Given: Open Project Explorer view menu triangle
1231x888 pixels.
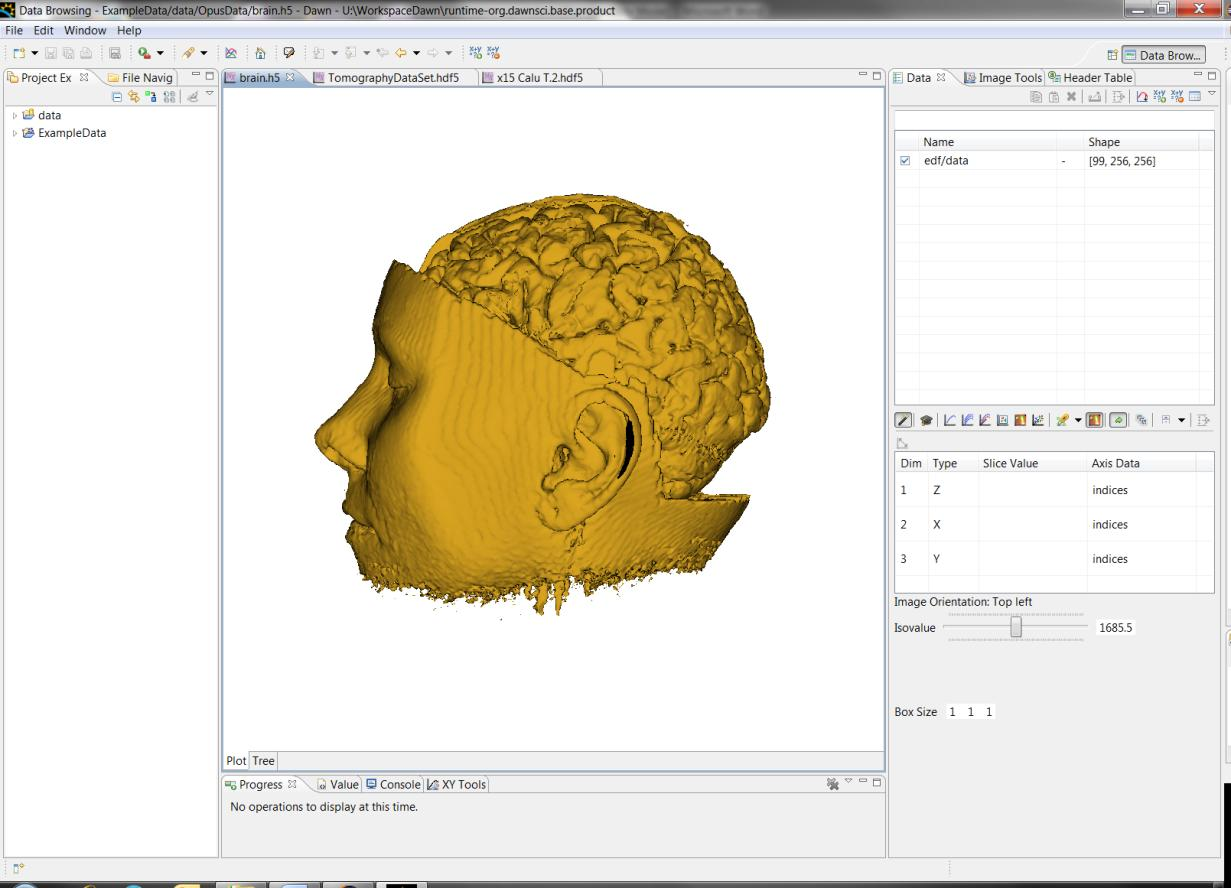Looking at the screenshot, I should 210,93.
